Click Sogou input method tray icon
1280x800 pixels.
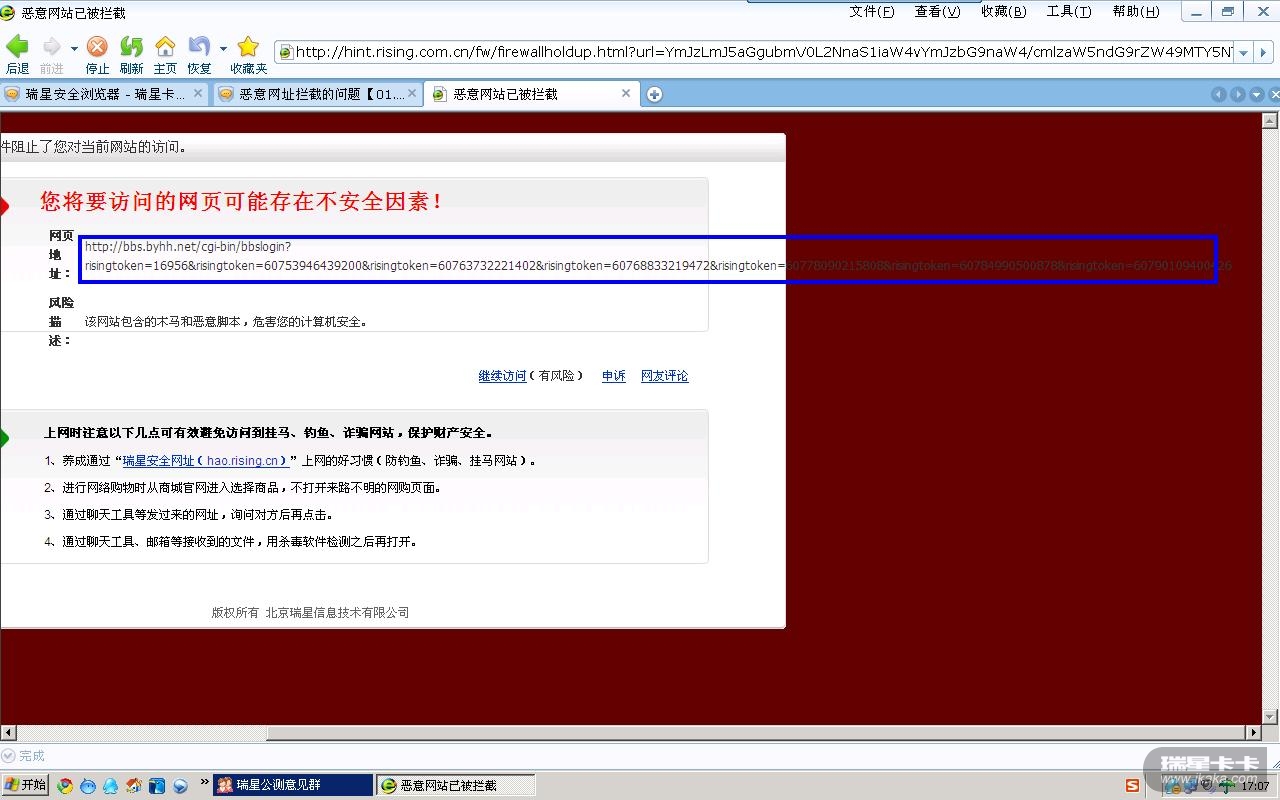(1132, 786)
